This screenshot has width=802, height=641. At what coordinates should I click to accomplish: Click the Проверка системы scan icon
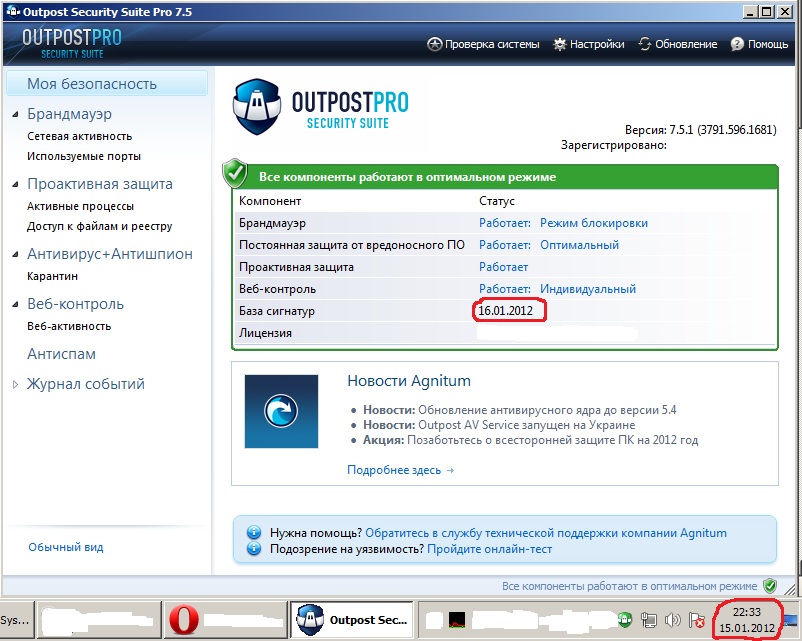tap(434, 45)
